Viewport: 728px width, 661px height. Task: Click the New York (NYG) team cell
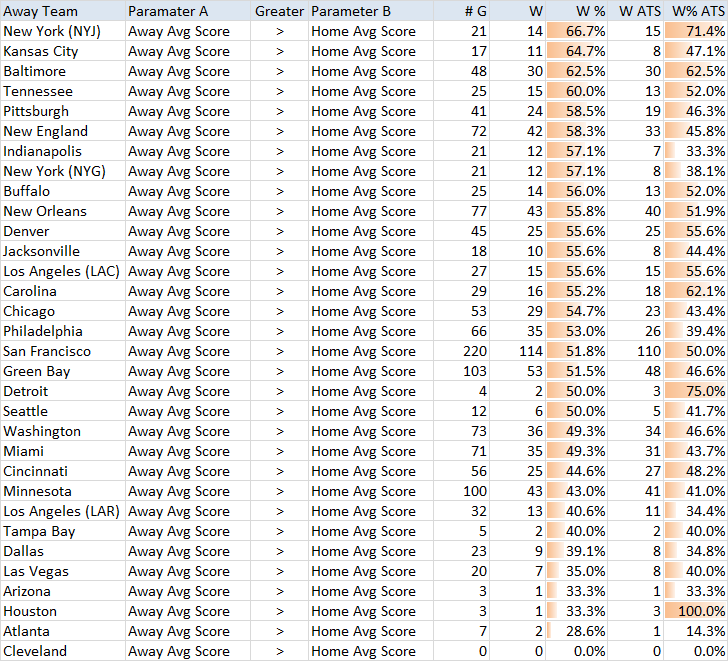pyautogui.click(x=63, y=171)
